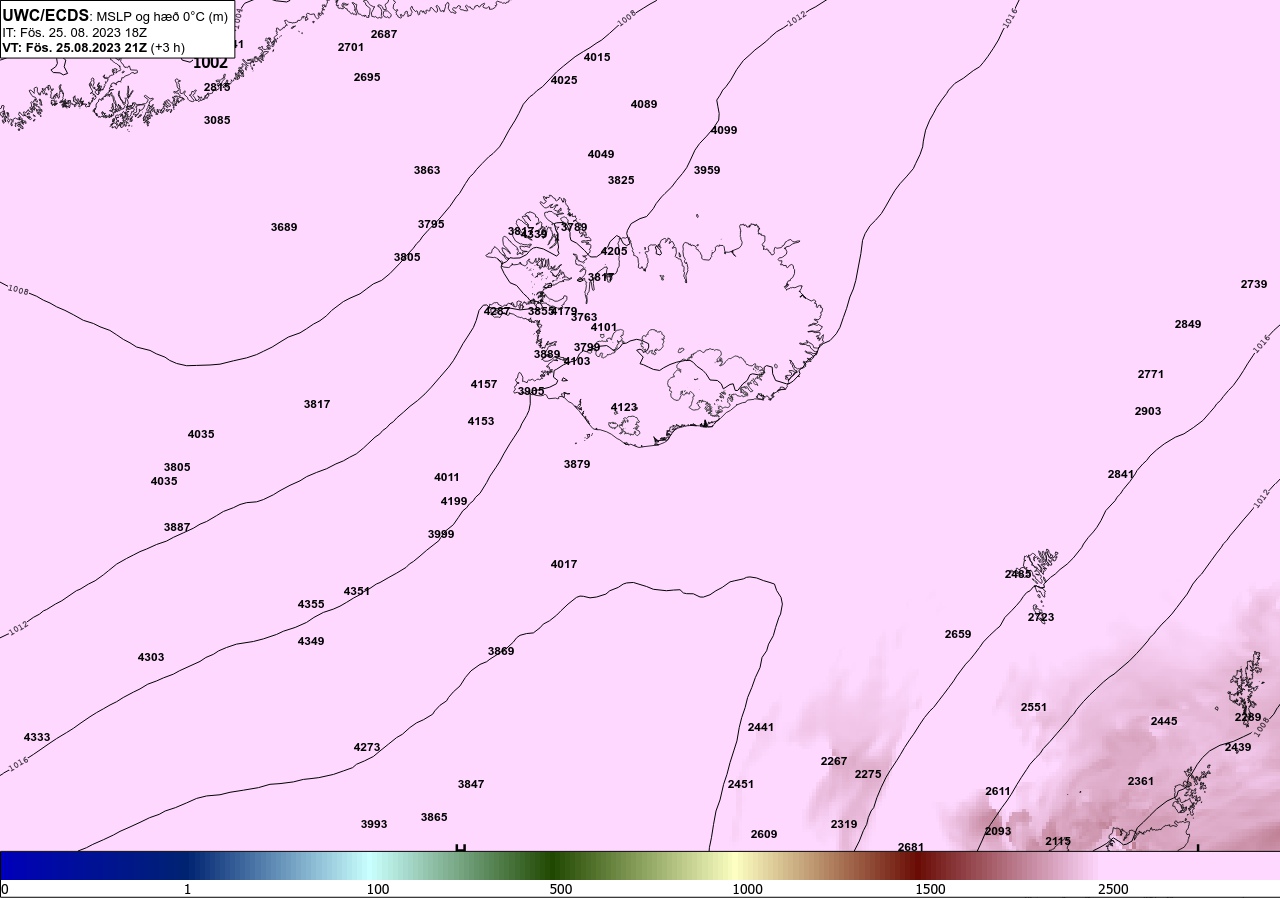Screen dimensions: 1280x898
Task: Click the height value 4049
Action: point(601,154)
